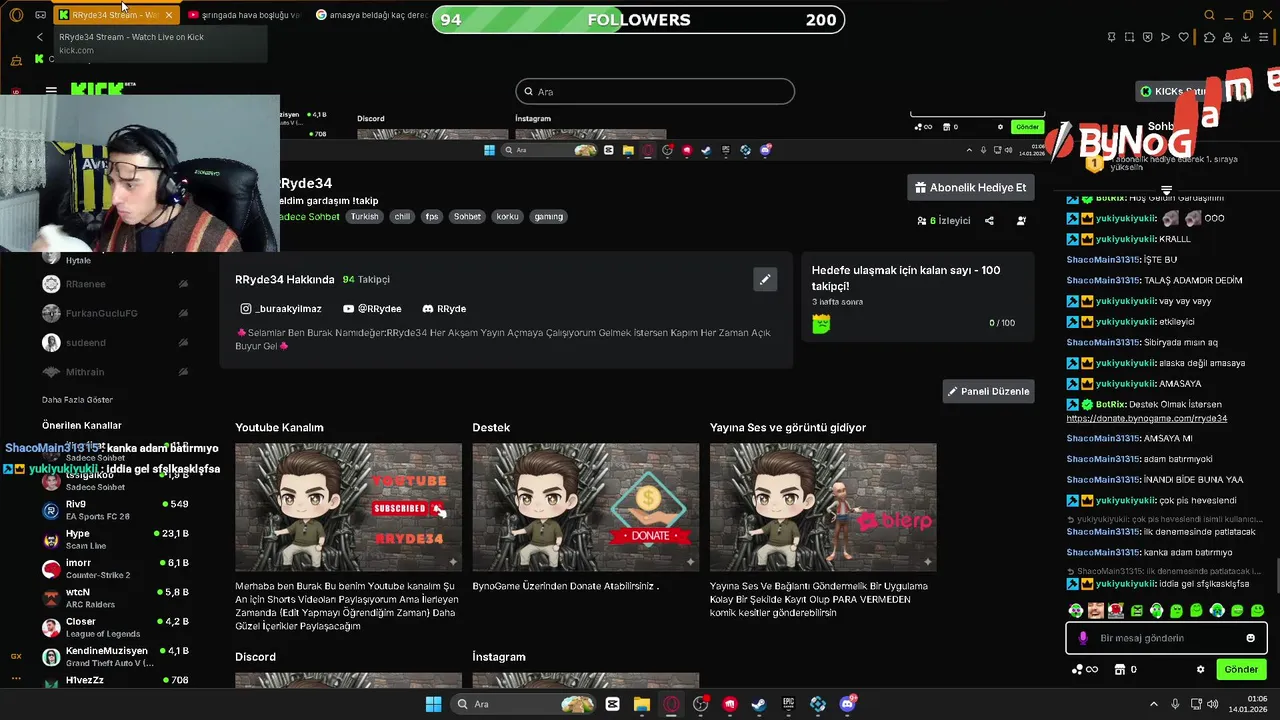Image resolution: width=1280 pixels, height=720 pixels.
Task: Edit channel About section pencil icon
Action: tap(765, 279)
